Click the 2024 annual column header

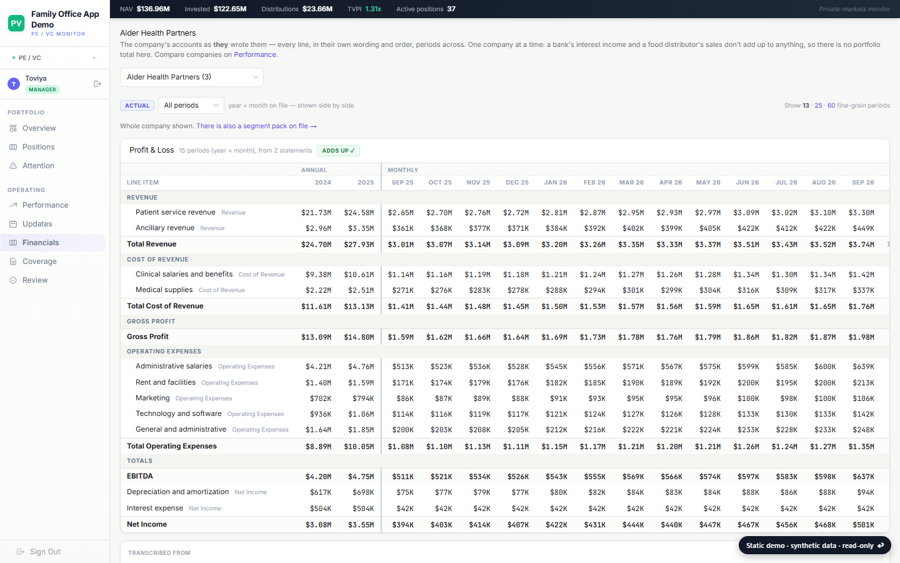click(323, 183)
